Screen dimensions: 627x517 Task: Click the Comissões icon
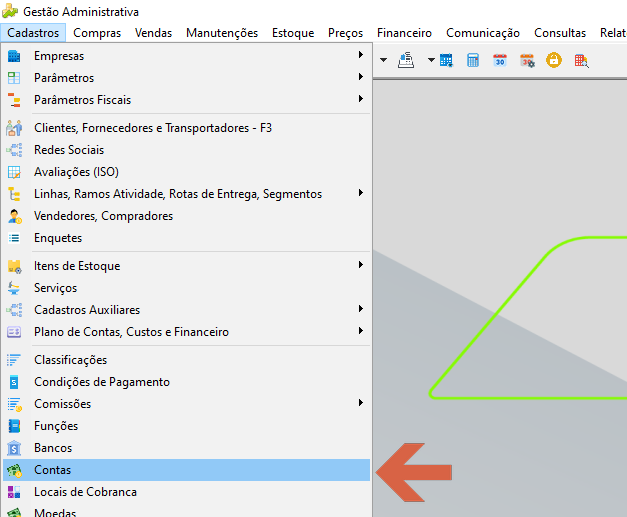click(14, 404)
